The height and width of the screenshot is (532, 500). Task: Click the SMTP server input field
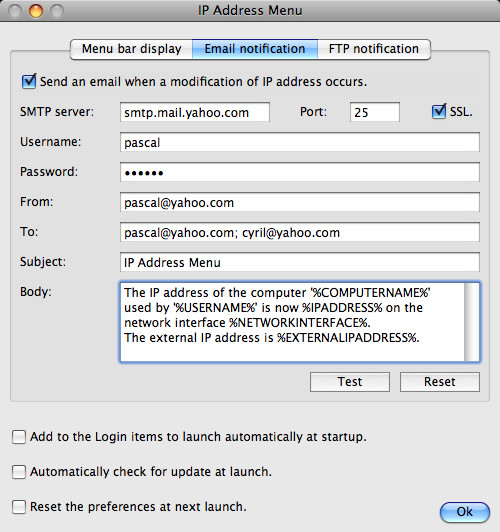[195, 112]
